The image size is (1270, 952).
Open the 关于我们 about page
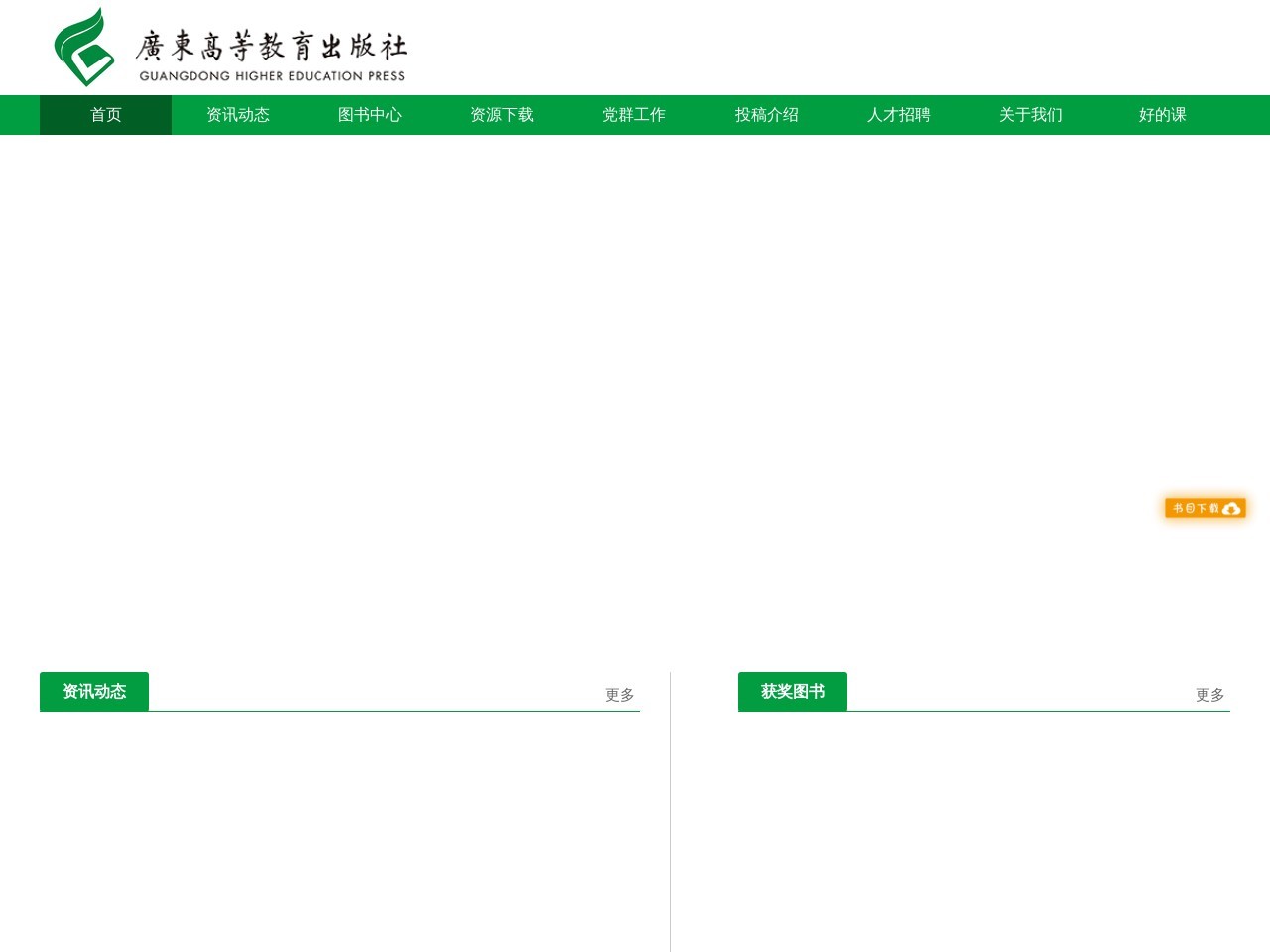click(x=1030, y=115)
